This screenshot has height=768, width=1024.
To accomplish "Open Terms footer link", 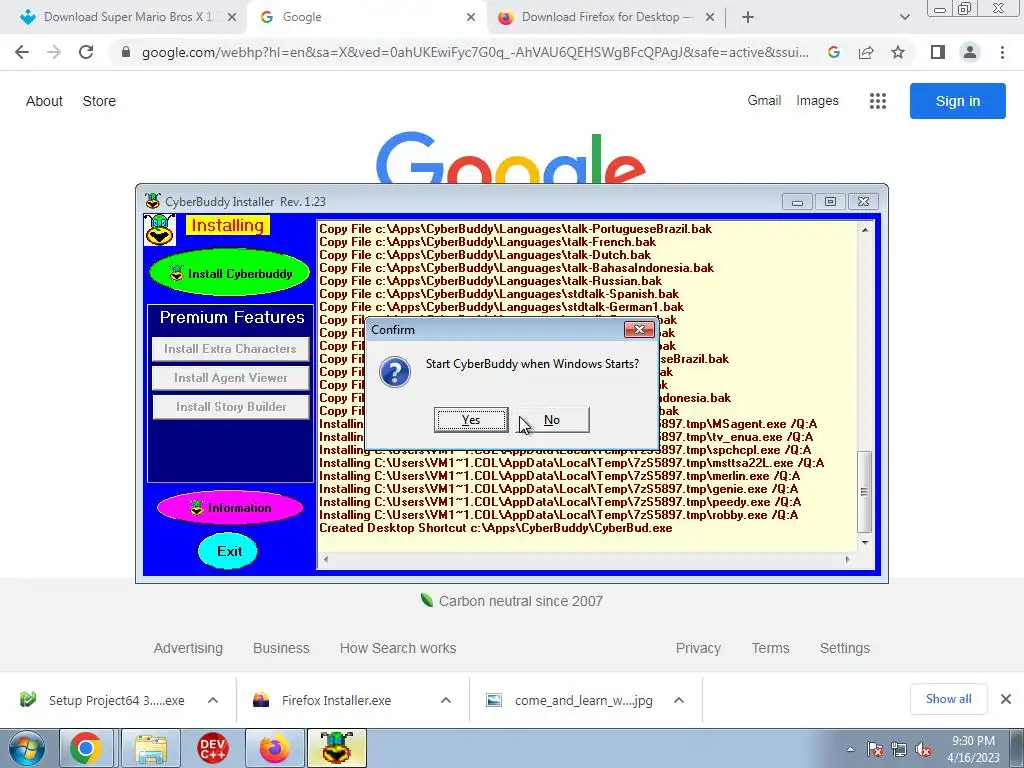I will click(x=770, y=648).
